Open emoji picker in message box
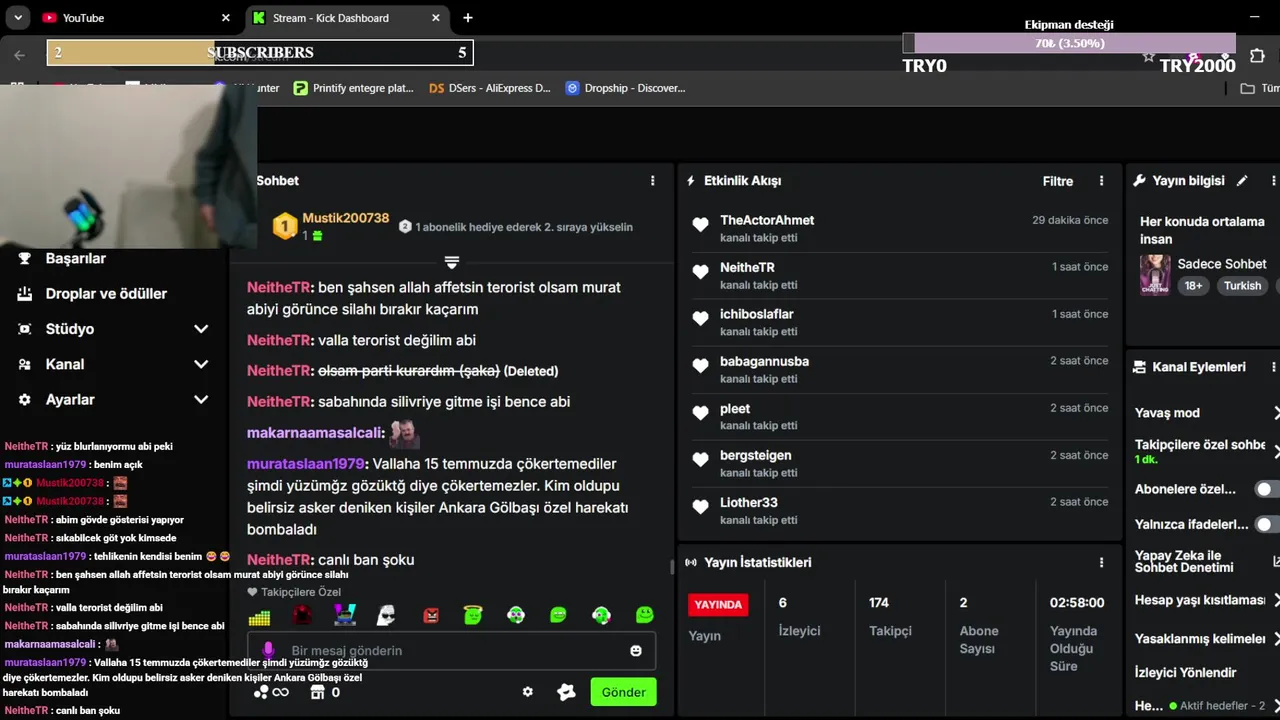Viewport: 1280px width, 720px height. click(635, 651)
